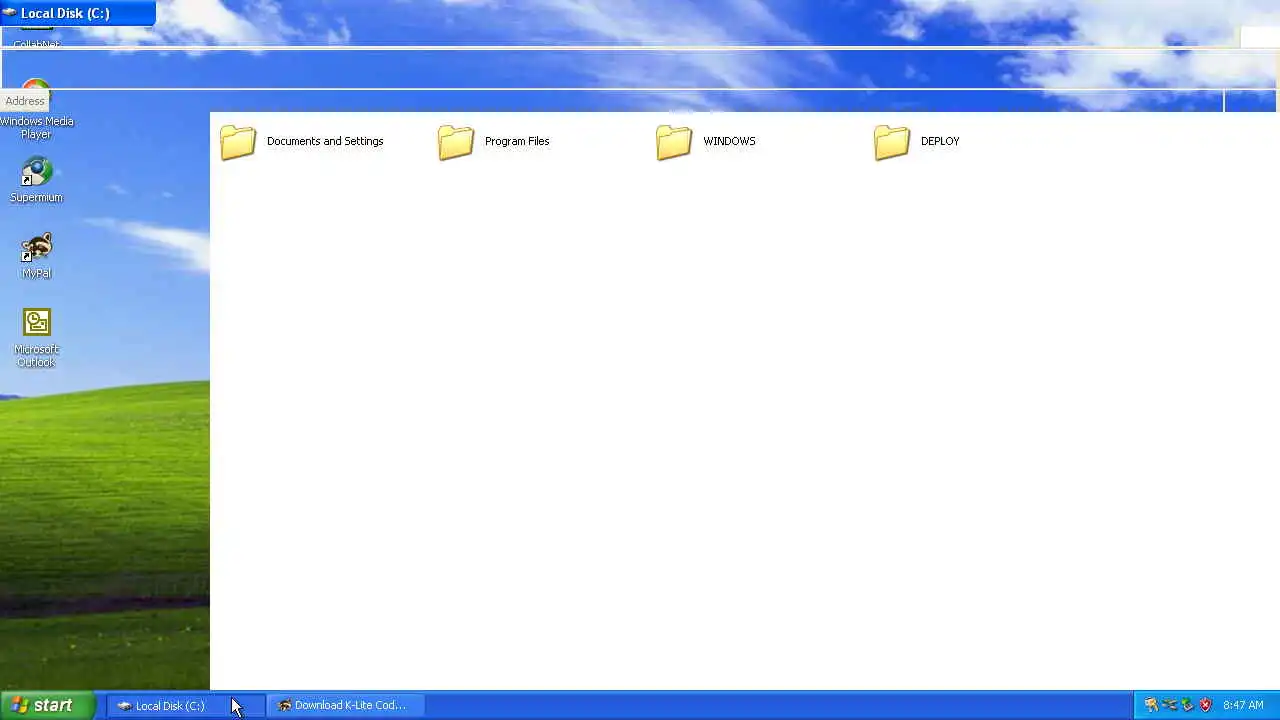Click the MyPal desktop label

pyautogui.click(x=36, y=273)
